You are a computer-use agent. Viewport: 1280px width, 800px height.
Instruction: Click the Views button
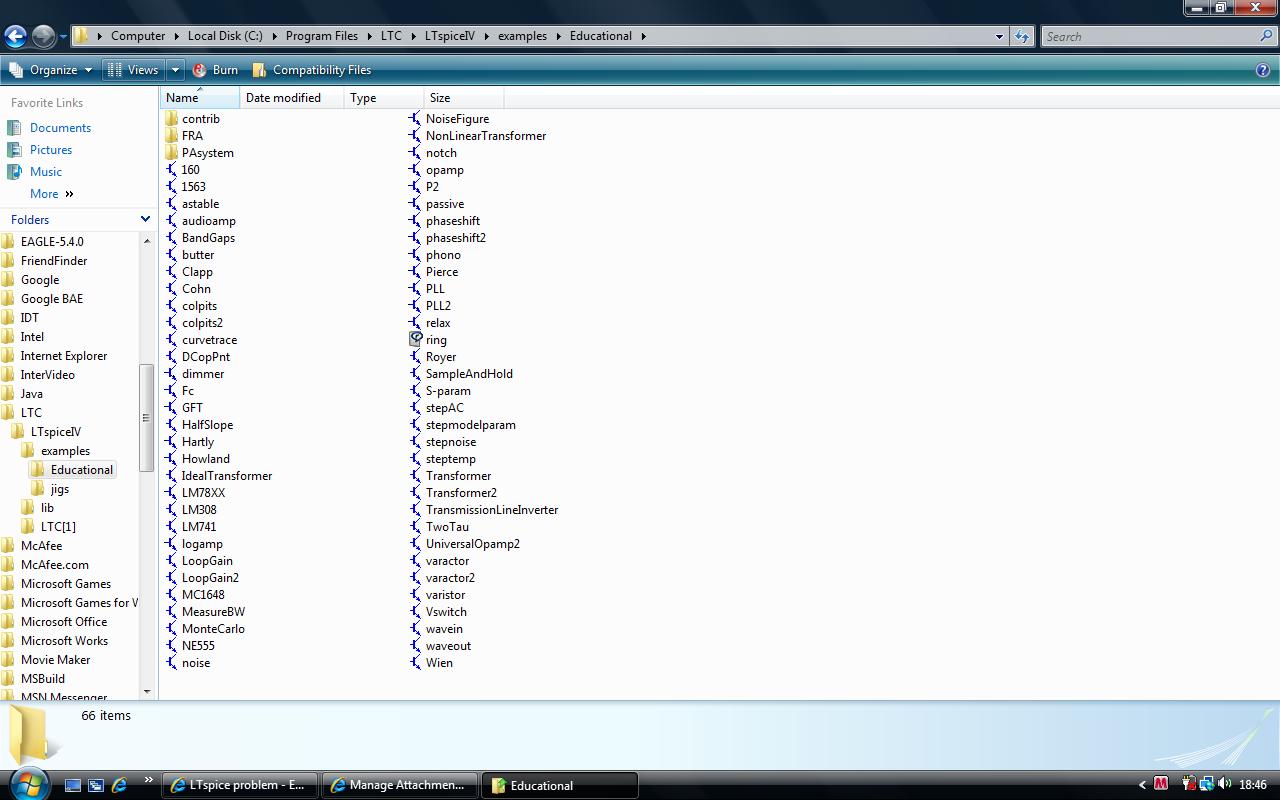(x=132, y=70)
